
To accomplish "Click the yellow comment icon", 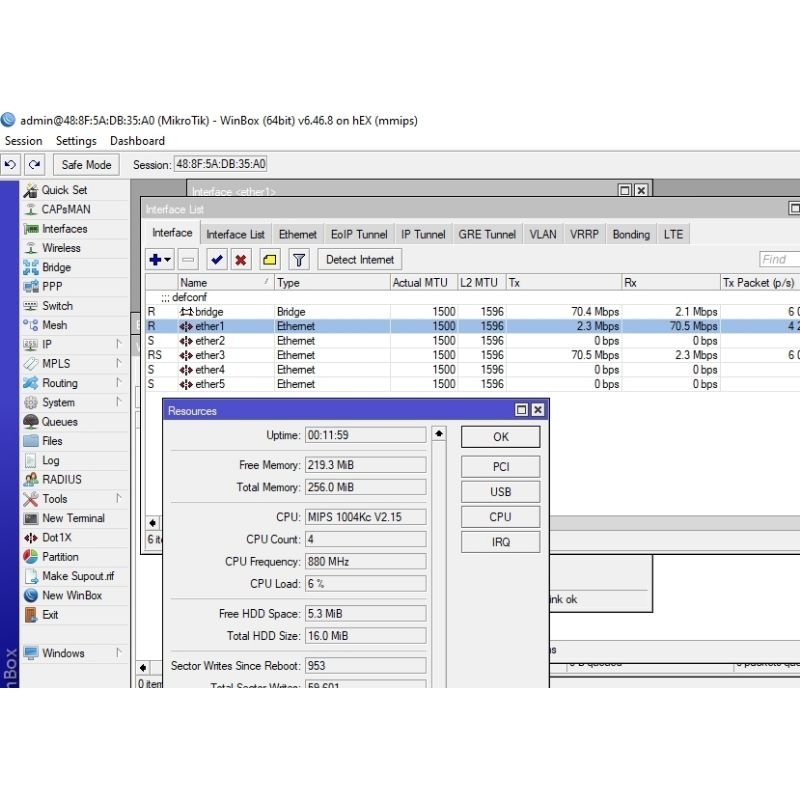I will click(269, 260).
